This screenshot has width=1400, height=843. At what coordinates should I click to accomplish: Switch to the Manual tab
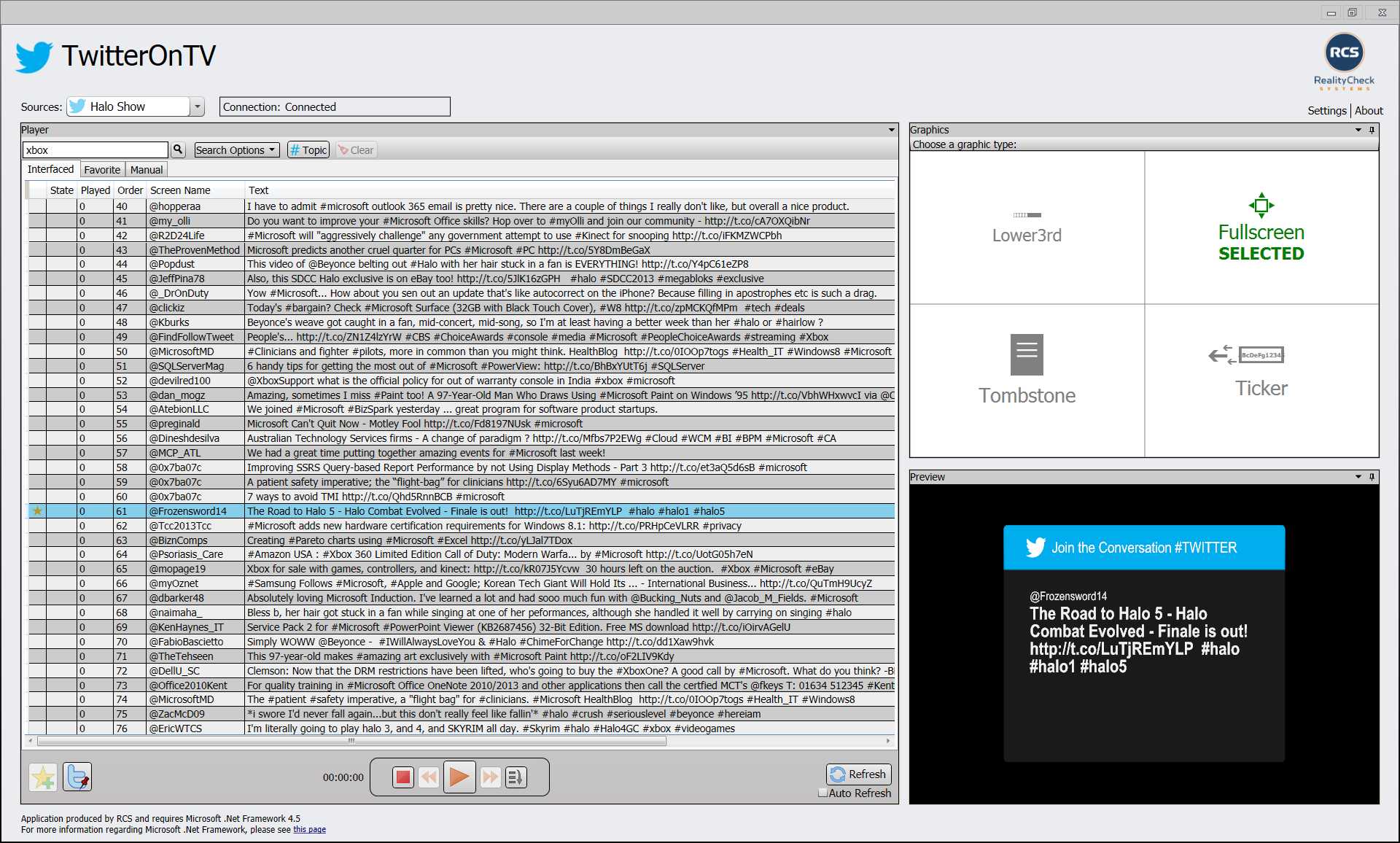pyautogui.click(x=147, y=170)
